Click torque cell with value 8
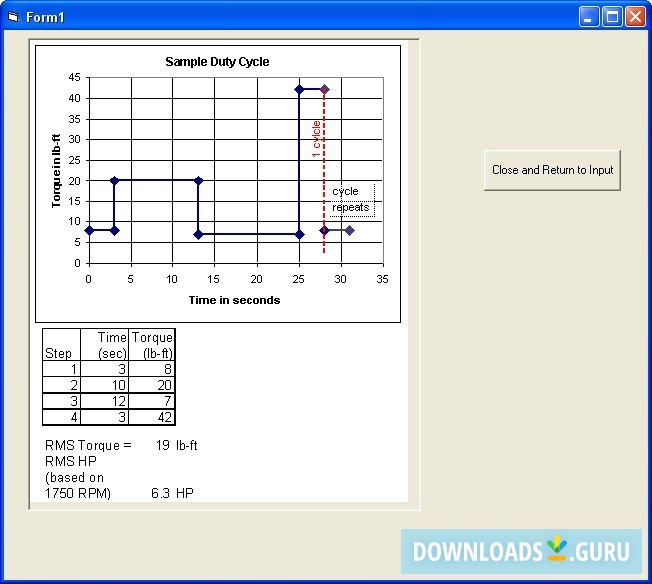652x584 pixels. coord(152,369)
